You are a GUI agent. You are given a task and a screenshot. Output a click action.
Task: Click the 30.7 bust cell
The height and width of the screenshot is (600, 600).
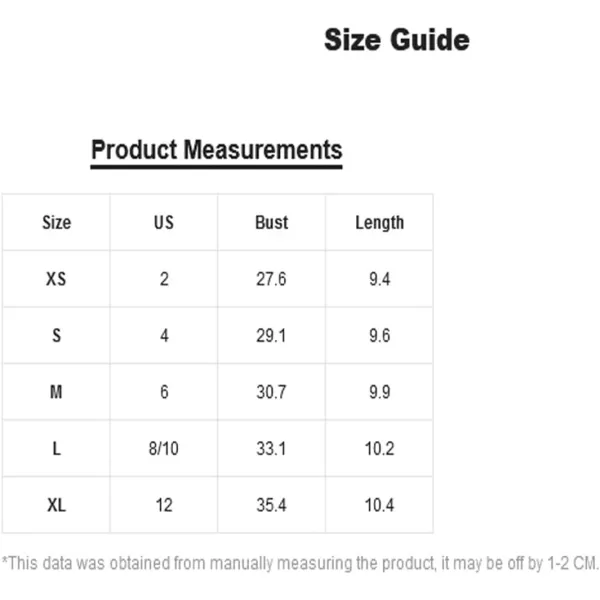271,392
